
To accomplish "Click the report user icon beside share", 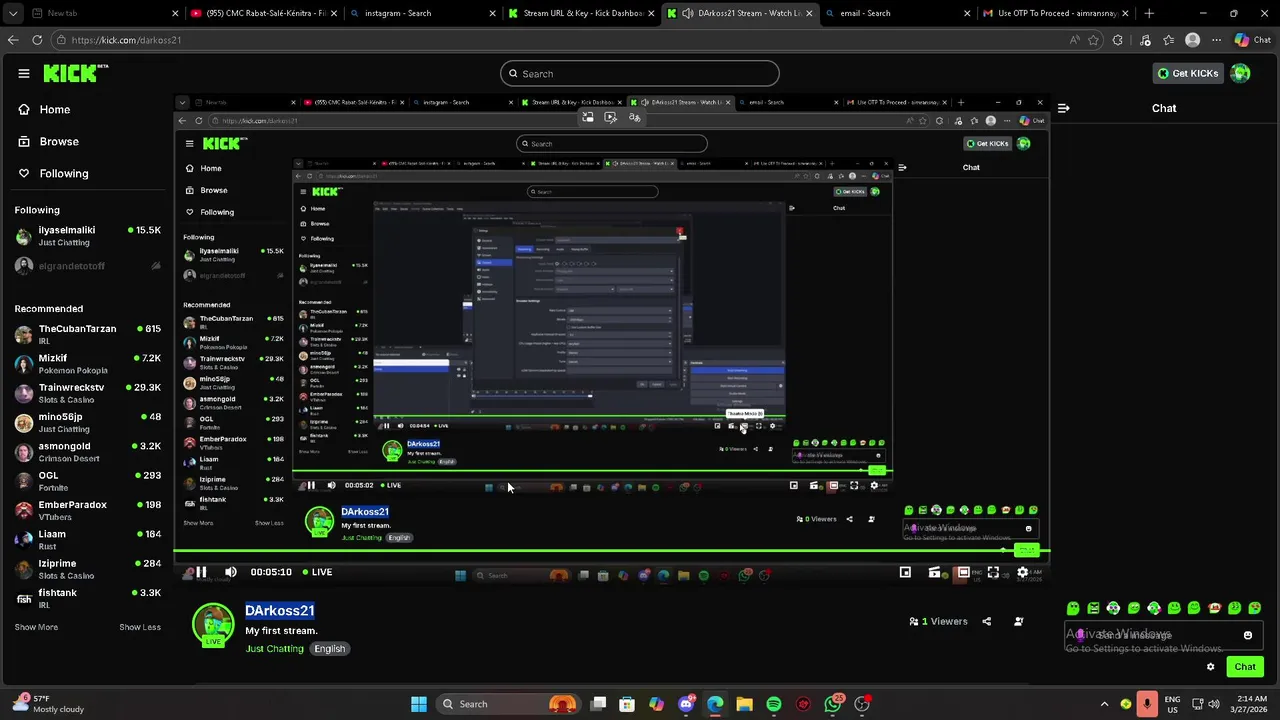I will click(1019, 621).
